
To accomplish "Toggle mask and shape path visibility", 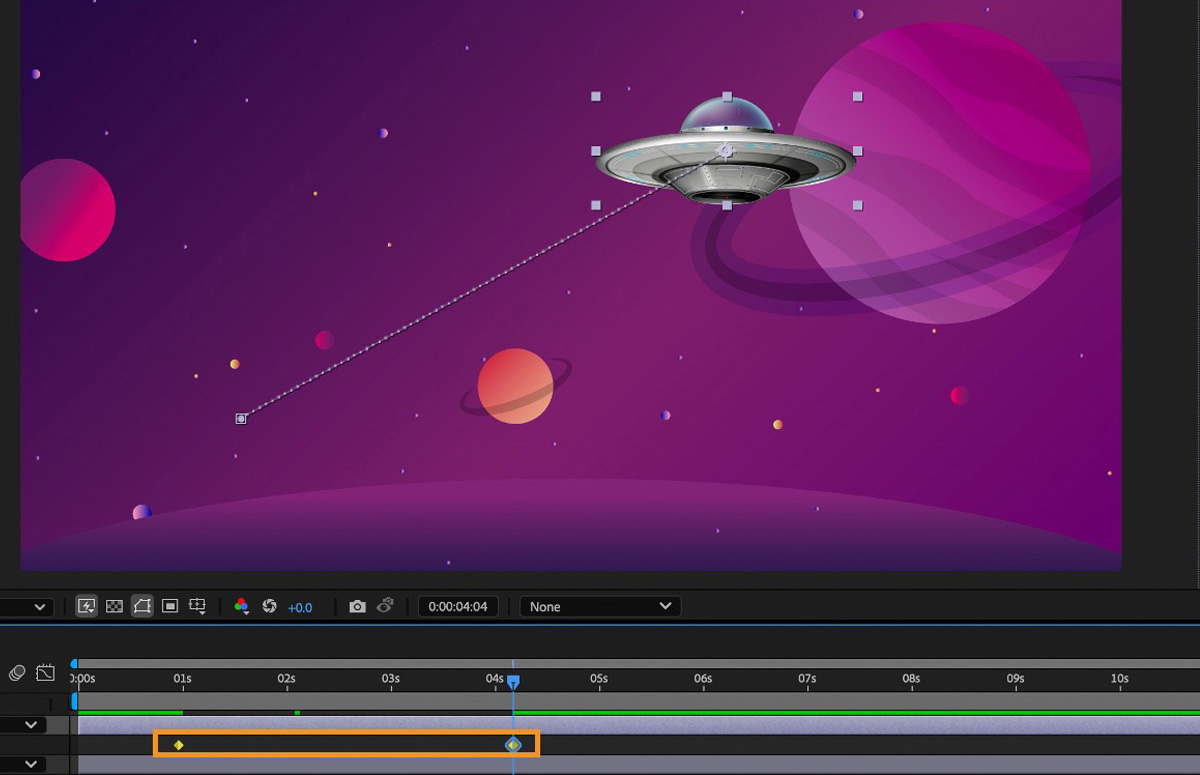I will click(x=142, y=606).
